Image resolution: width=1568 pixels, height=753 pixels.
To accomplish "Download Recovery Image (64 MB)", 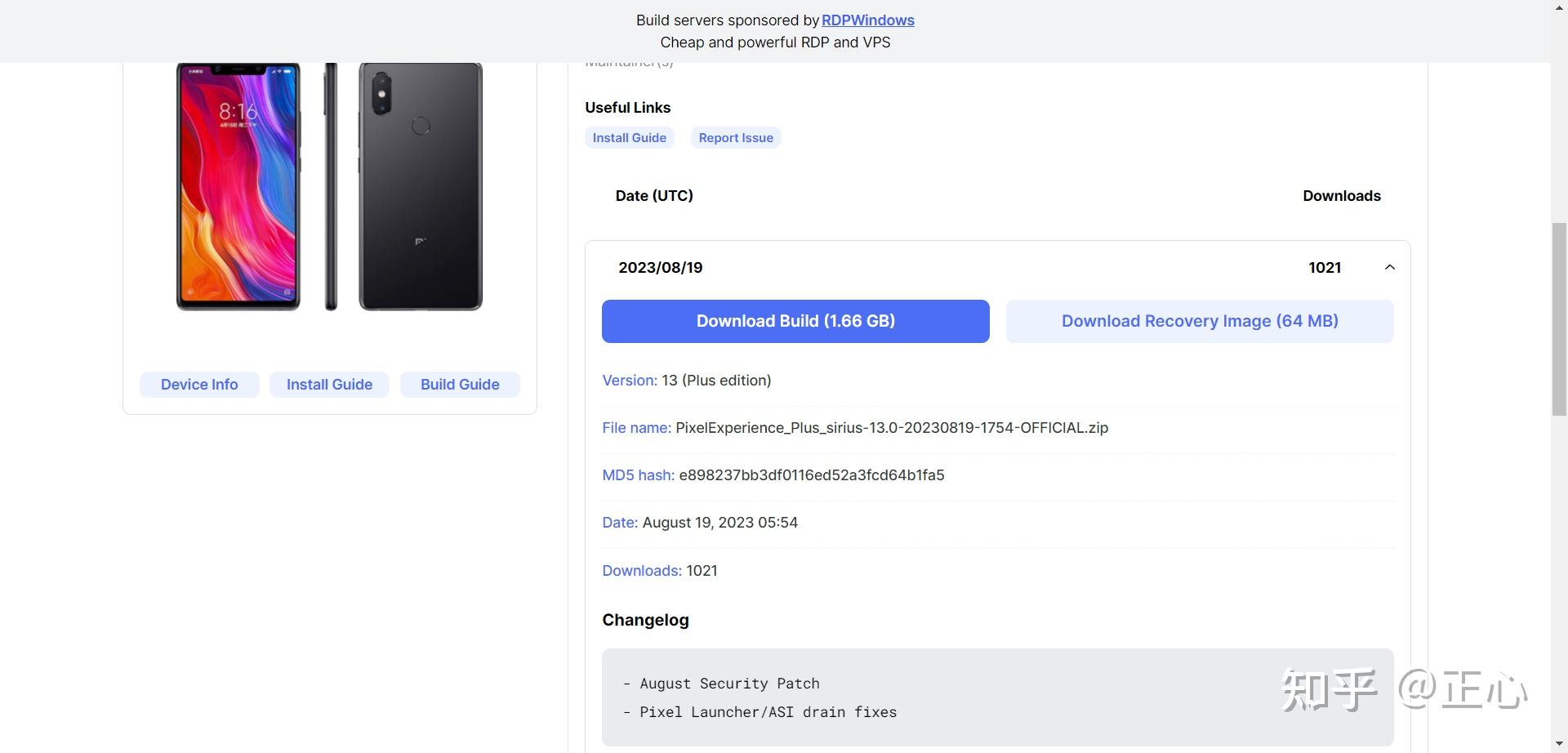I will click(1199, 321).
